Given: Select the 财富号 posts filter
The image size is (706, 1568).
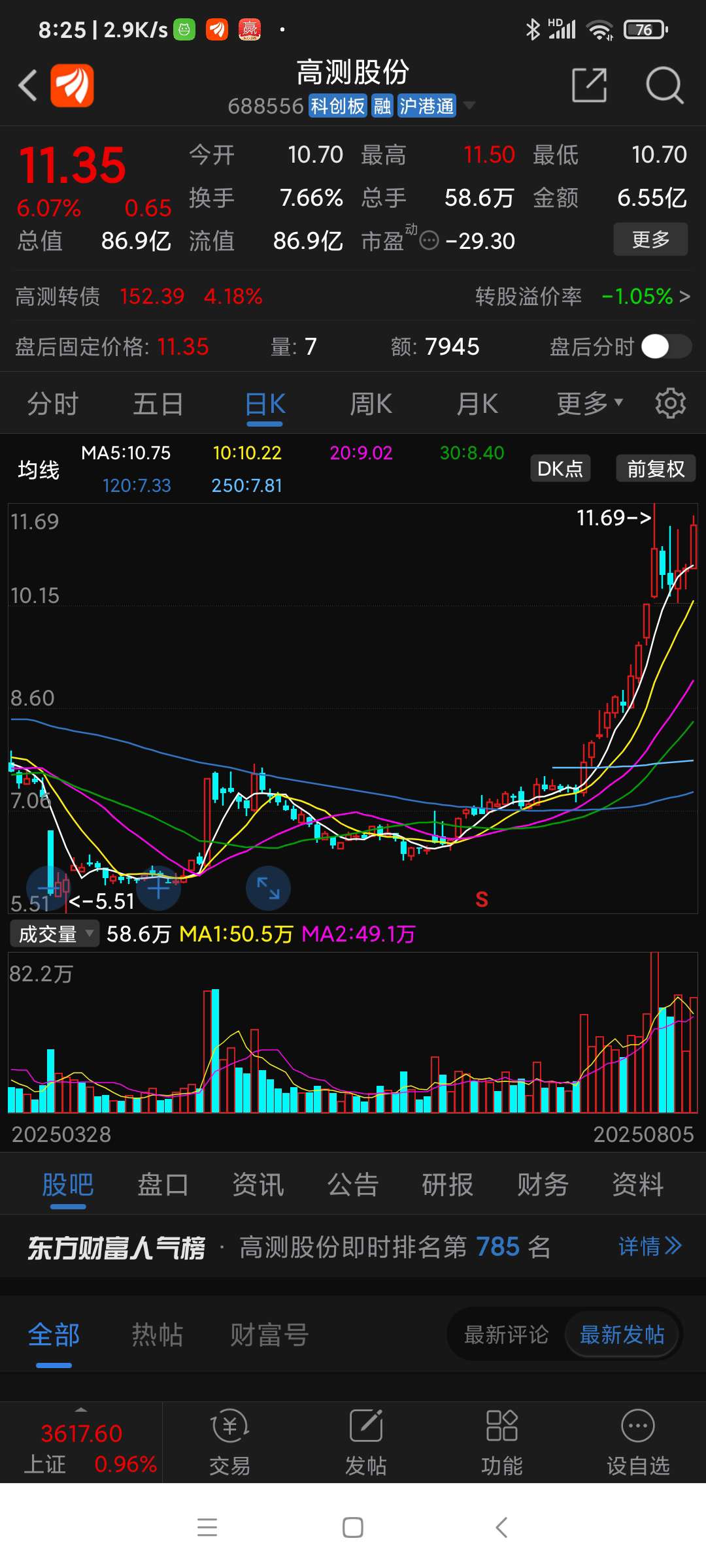Looking at the screenshot, I should (269, 1335).
